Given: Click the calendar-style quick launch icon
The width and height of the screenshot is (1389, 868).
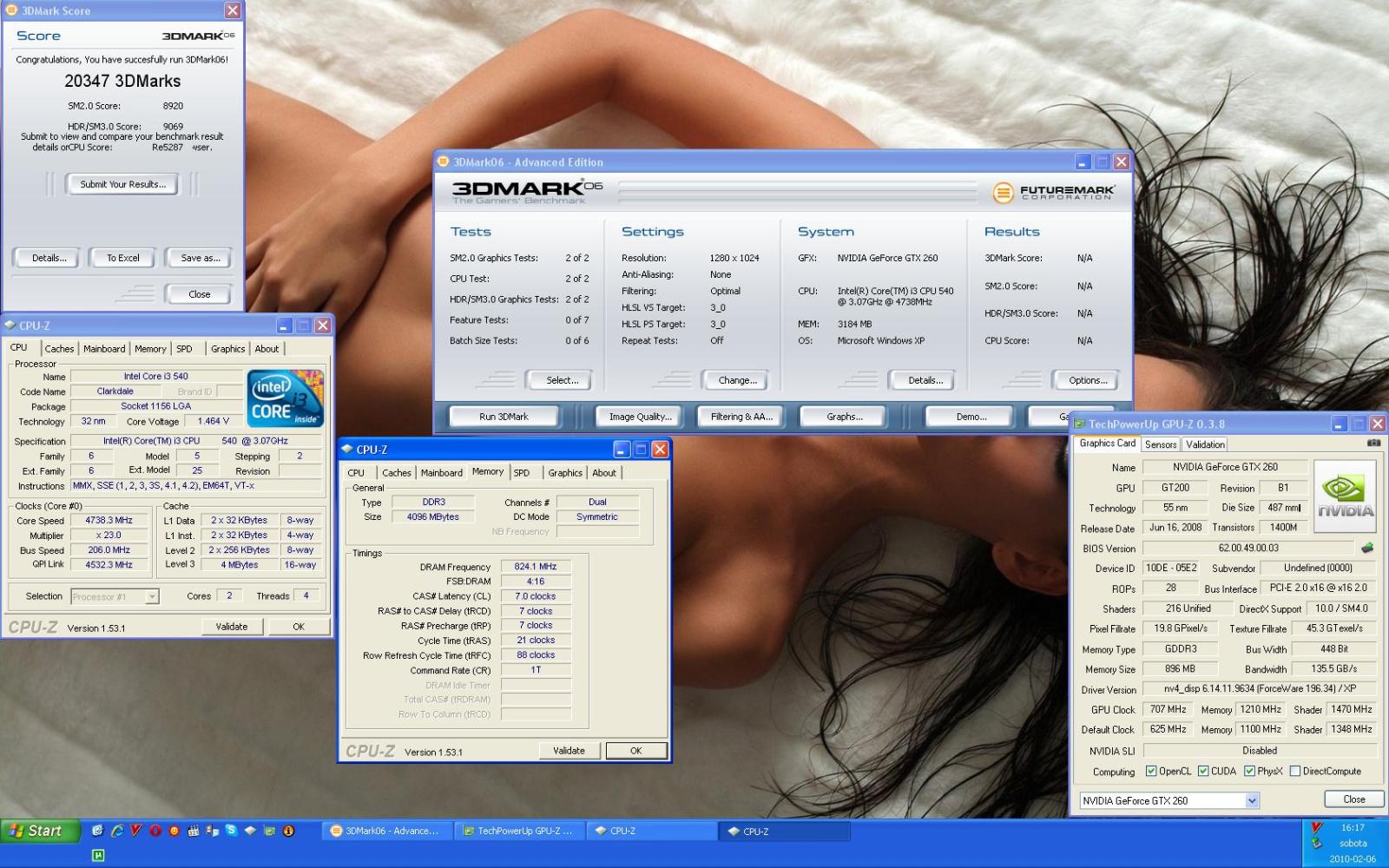Looking at the screenshot, I should [193, 831].
